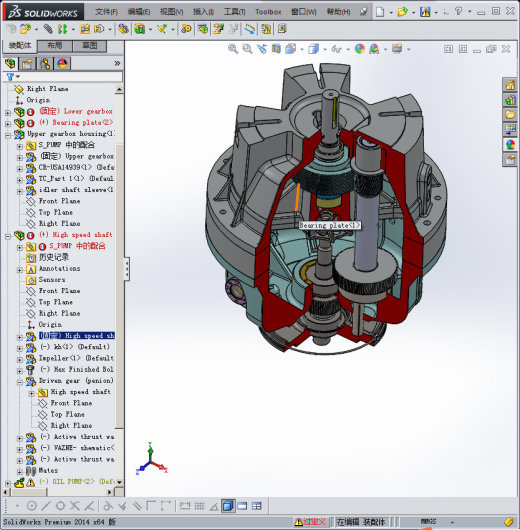Toggle the shaded with edges display button
Screen dimensions: 520x530
coord(228,506)
